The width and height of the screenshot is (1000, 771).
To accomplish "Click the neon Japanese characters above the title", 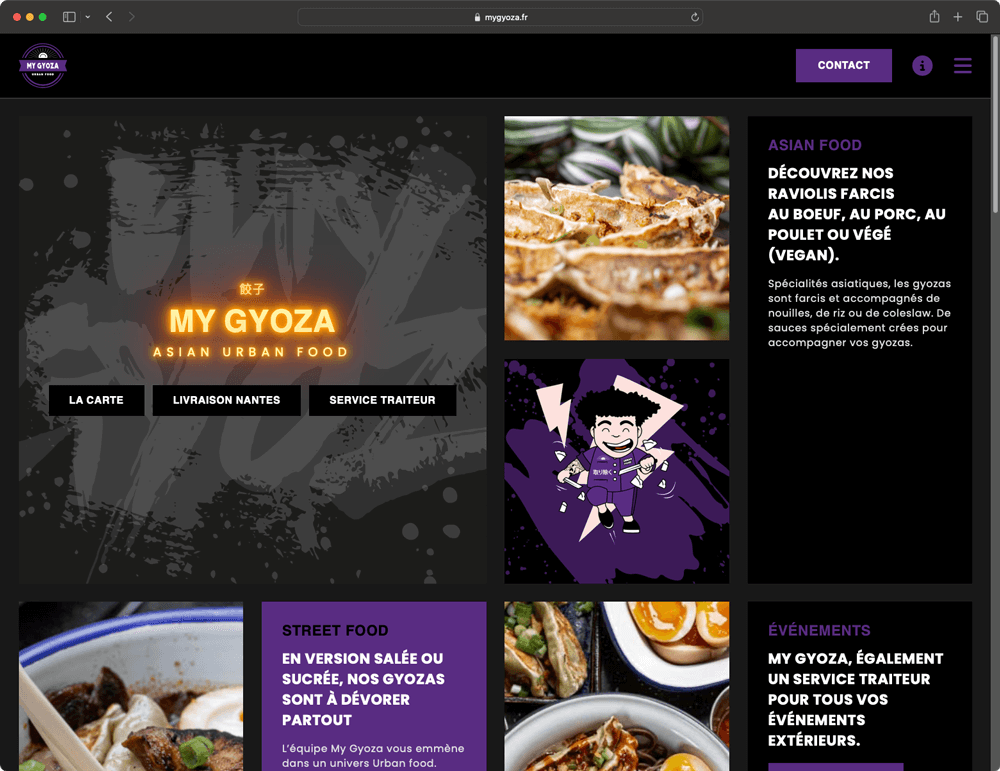I will pos(252,289).
